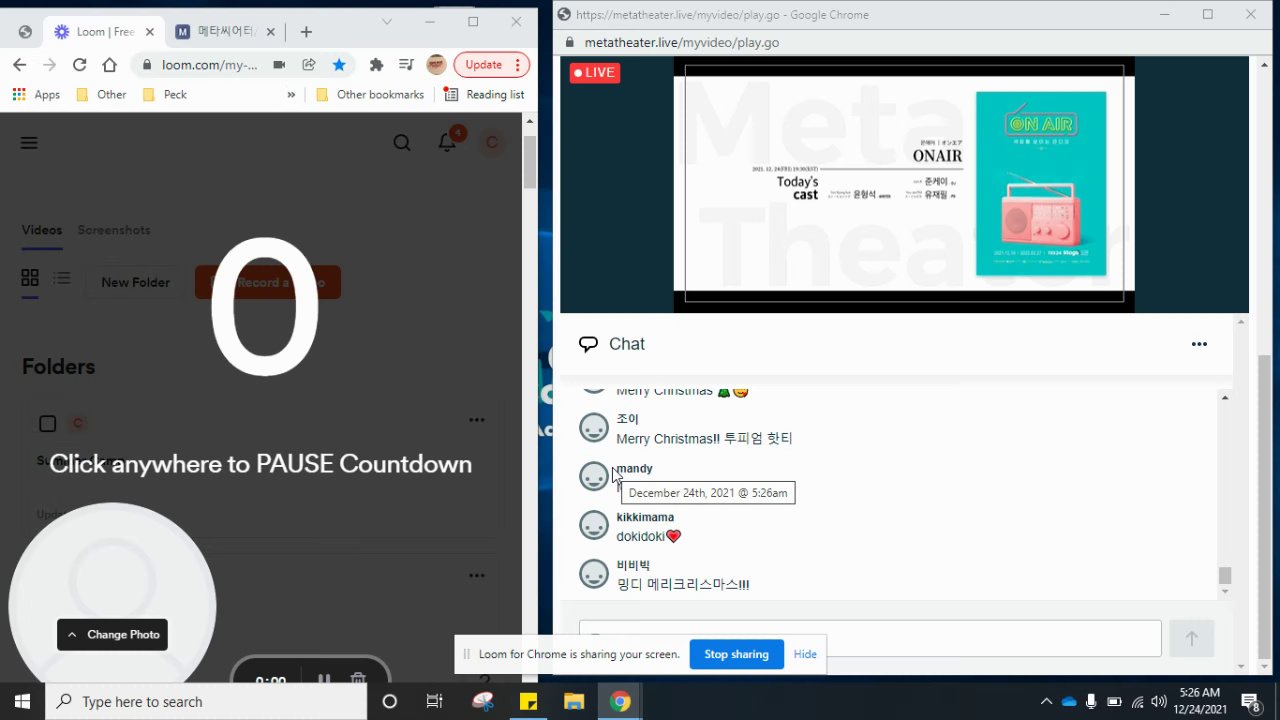Show hidden system tray icons
This screenshot has height=720, width=1280.
pos(1046,701)
